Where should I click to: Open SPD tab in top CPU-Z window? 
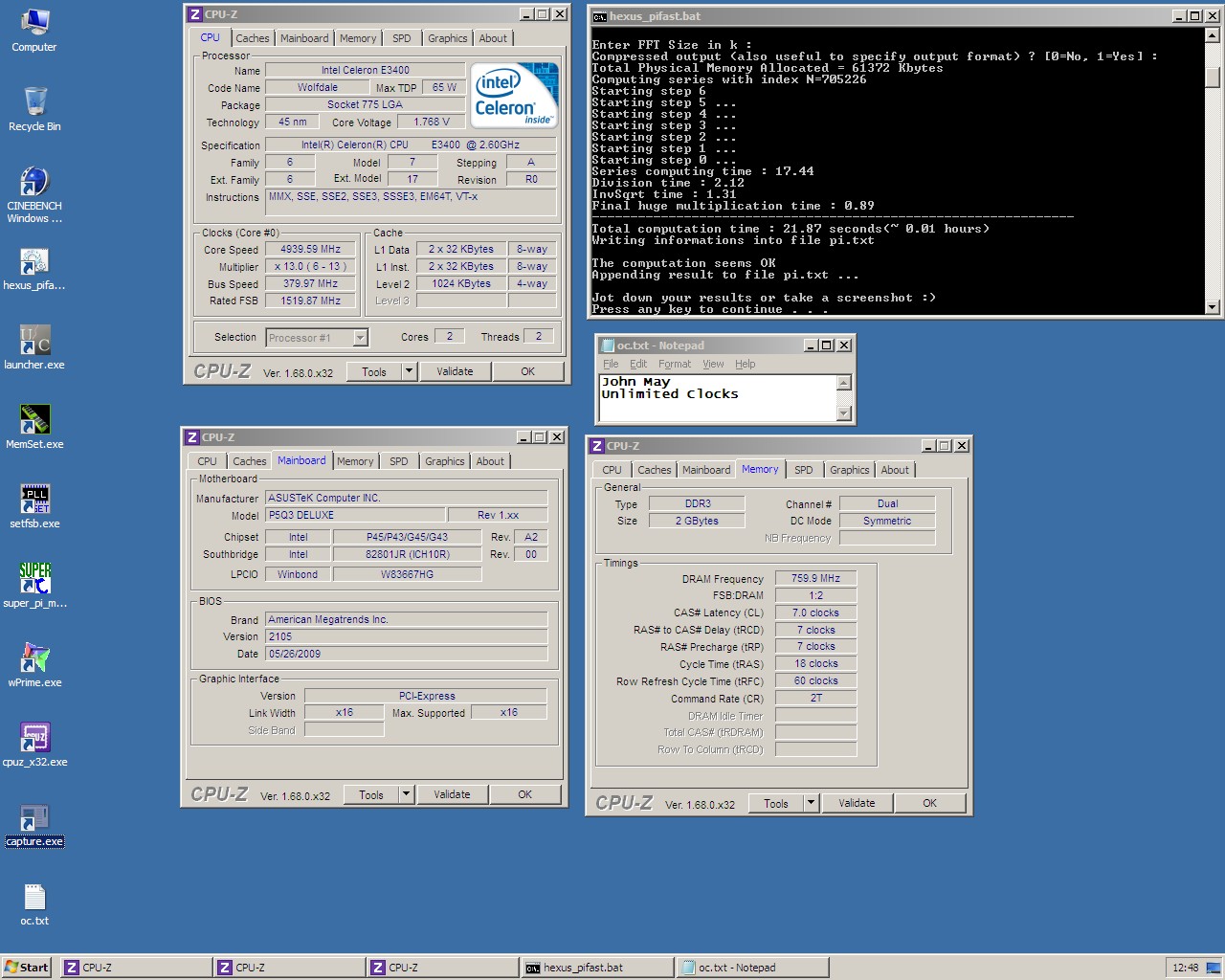coord(402,38)
